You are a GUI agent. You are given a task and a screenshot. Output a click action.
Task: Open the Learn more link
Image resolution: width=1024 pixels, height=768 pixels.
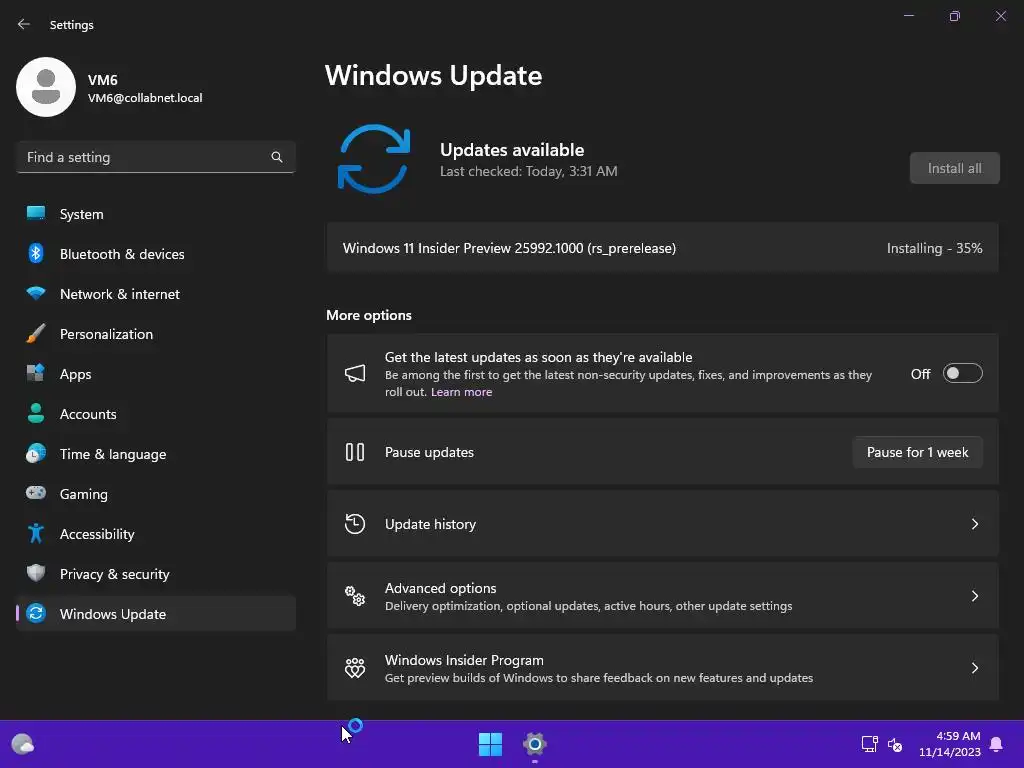point(461,392)
